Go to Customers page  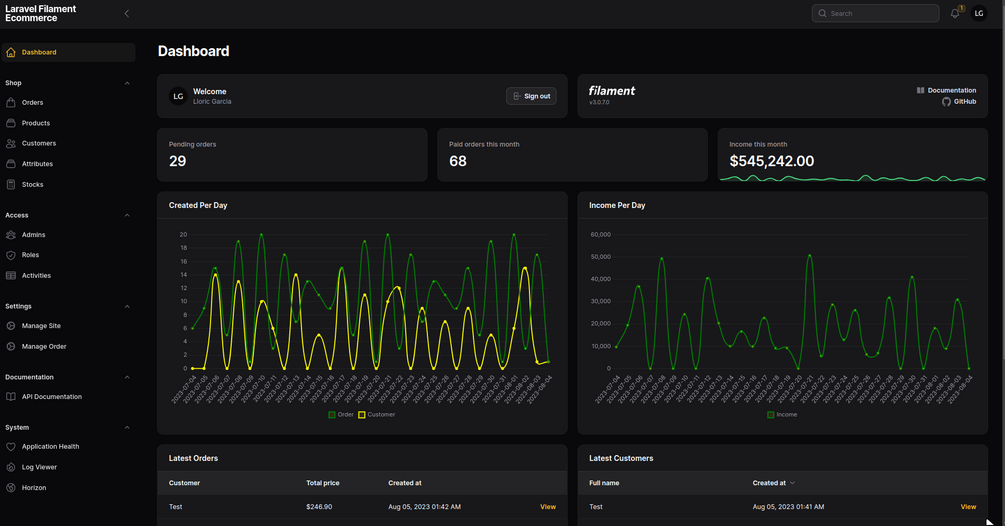(x=68, y=144)
